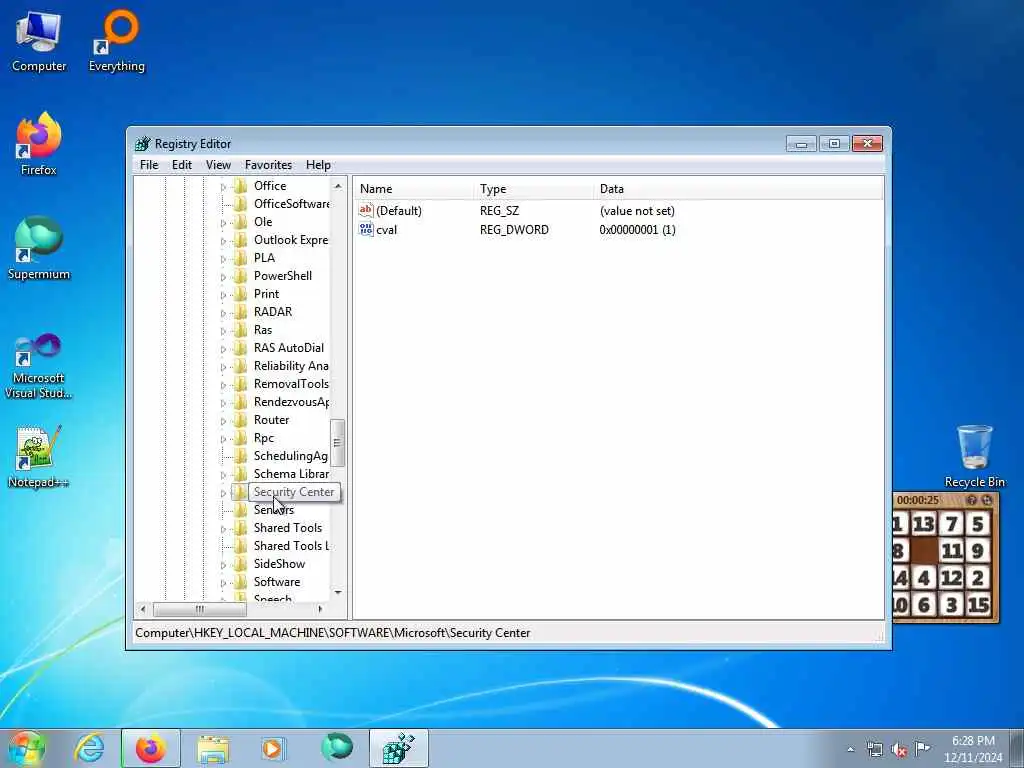The width and height of the screenshot is (1024, 768).
Task: Open the View menu
Action: (x=218, y=165)
